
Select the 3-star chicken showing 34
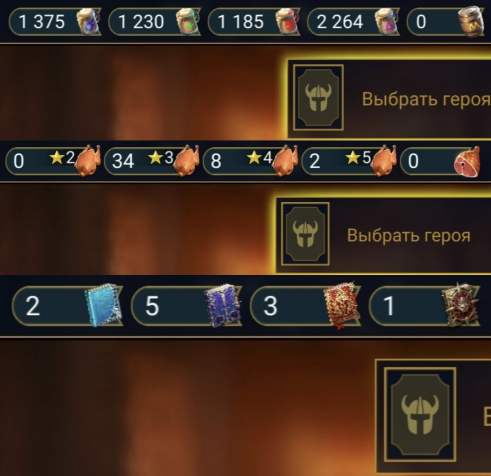click(x=152, y=161)
